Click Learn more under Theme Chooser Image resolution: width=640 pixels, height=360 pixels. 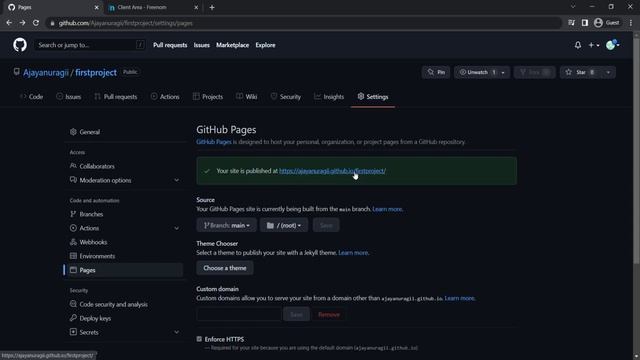point(353,253)
